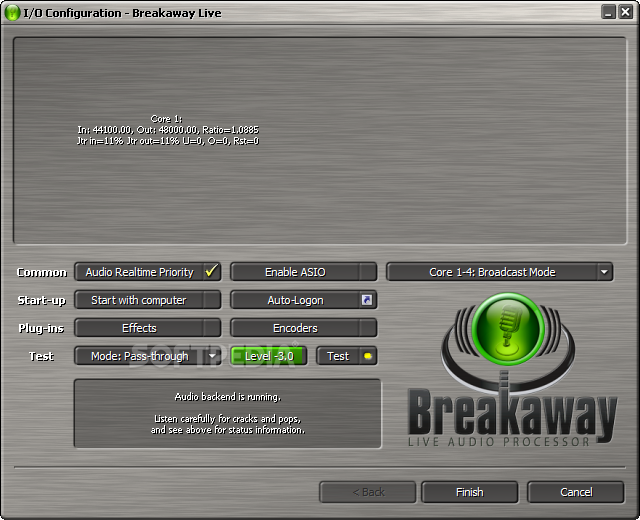640x520 pixels.
Task: Open Core 1-4 Broadcast Mode dropdown
Action: 499,272
